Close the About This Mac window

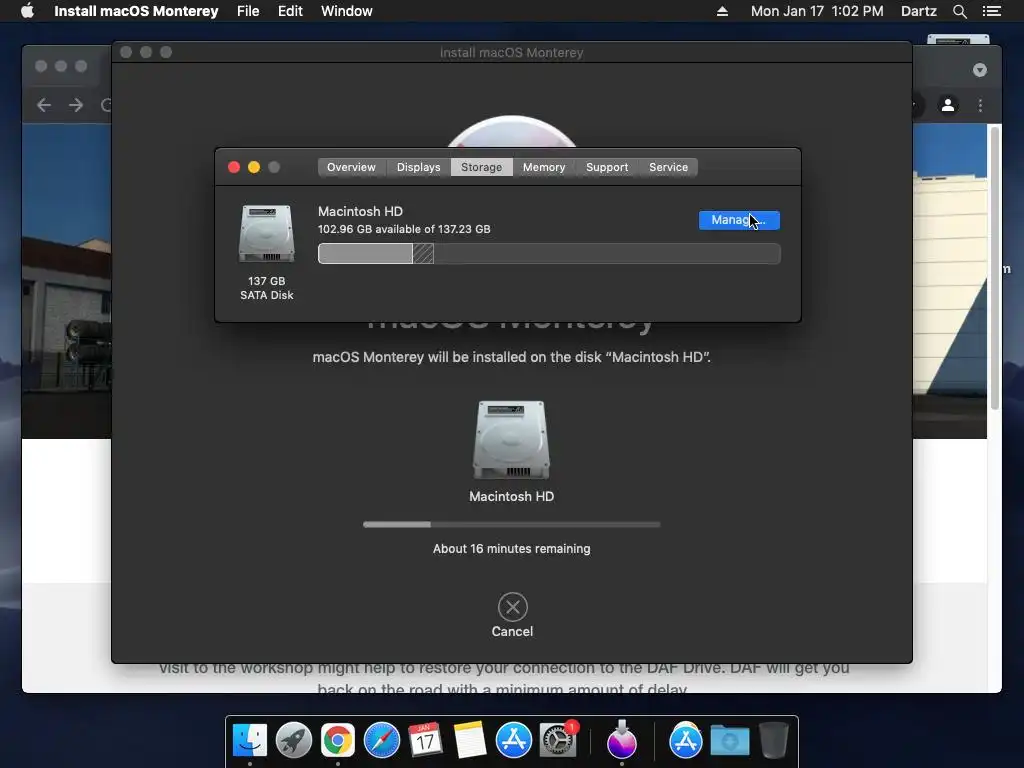point(234,167)
